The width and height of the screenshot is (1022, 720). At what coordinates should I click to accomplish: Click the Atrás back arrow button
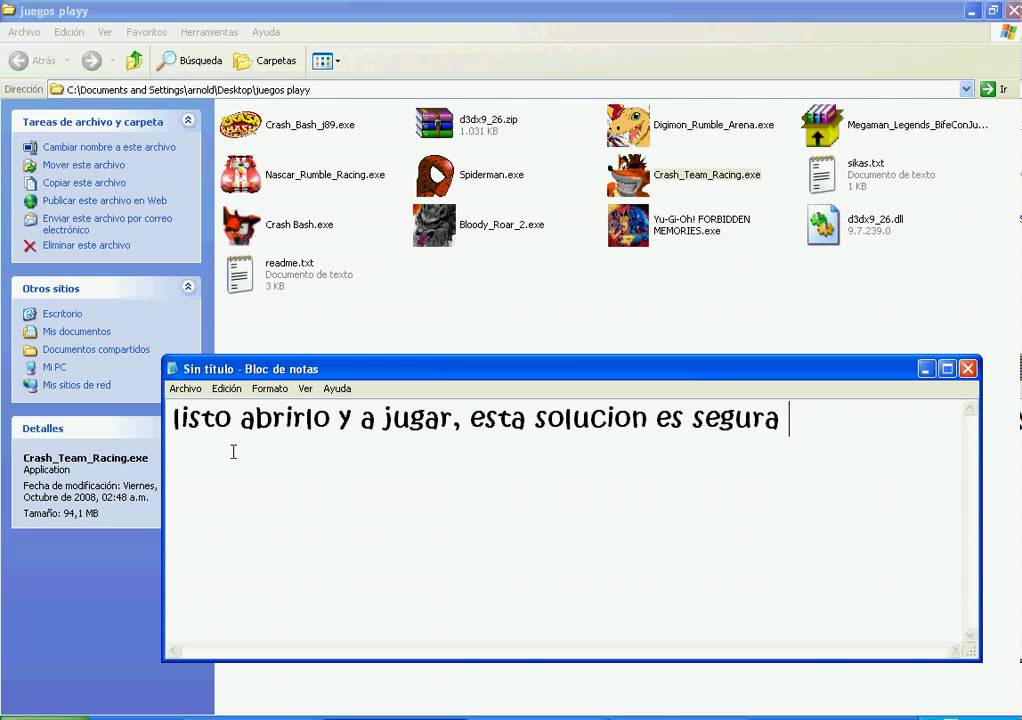pyautogui.click(x=33, y=61)
